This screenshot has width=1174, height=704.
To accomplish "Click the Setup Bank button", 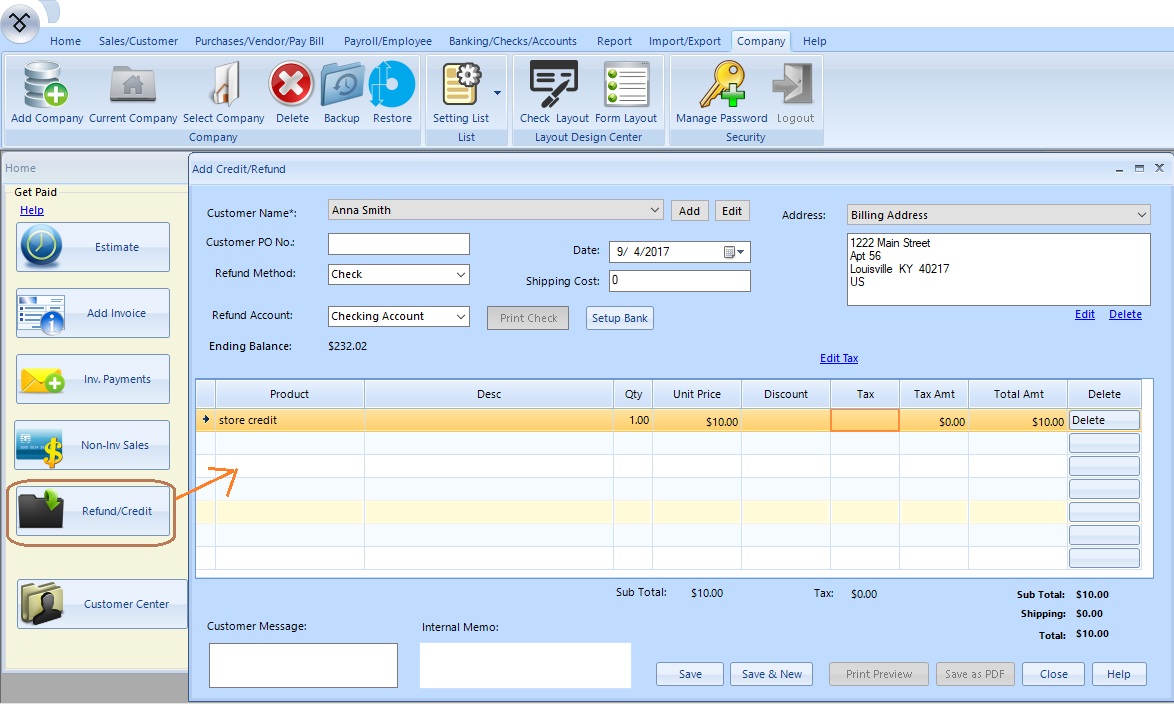I will [619, 318].
